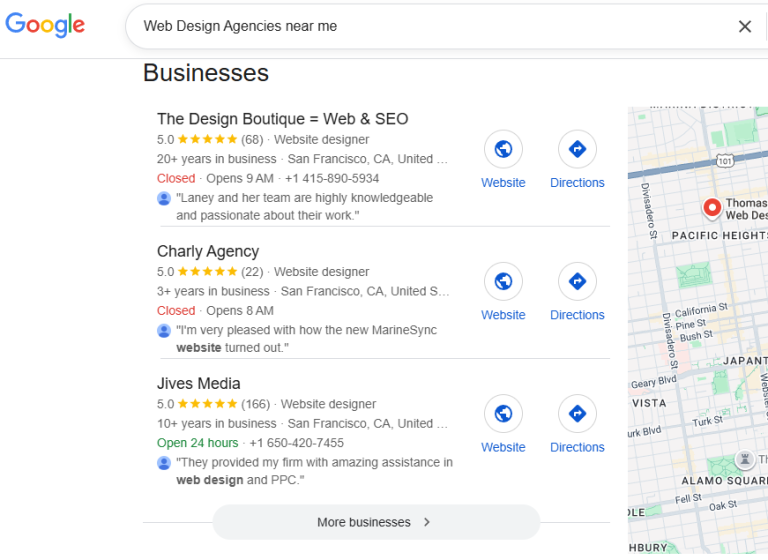Get Directions icon for The Design Boutique

coord(577,149)
